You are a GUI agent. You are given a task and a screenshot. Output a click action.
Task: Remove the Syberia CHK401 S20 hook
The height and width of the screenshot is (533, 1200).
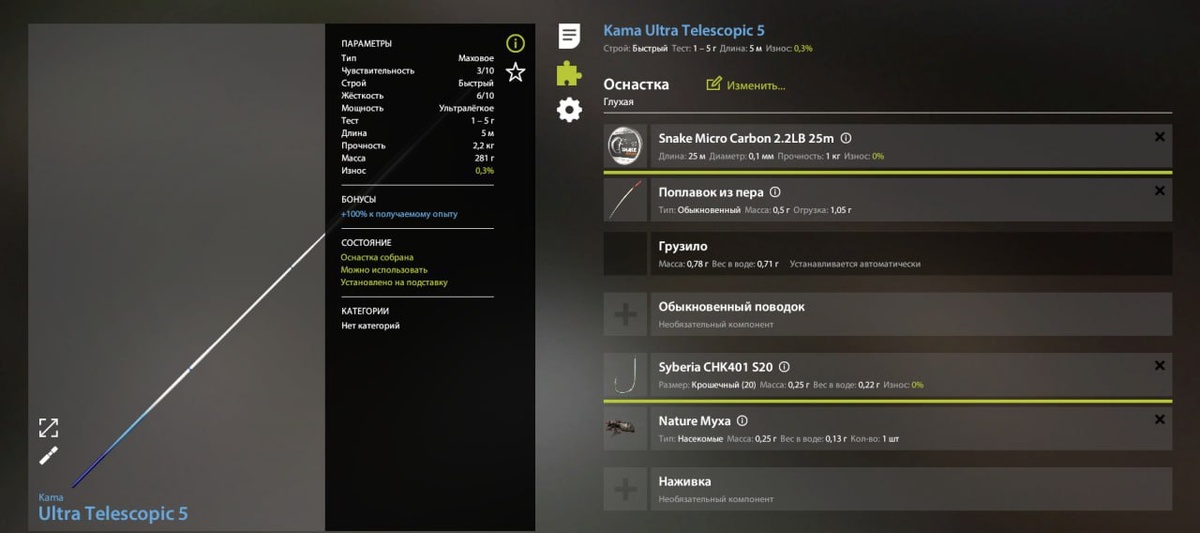pyautogui.click(x=1159, y=366)
